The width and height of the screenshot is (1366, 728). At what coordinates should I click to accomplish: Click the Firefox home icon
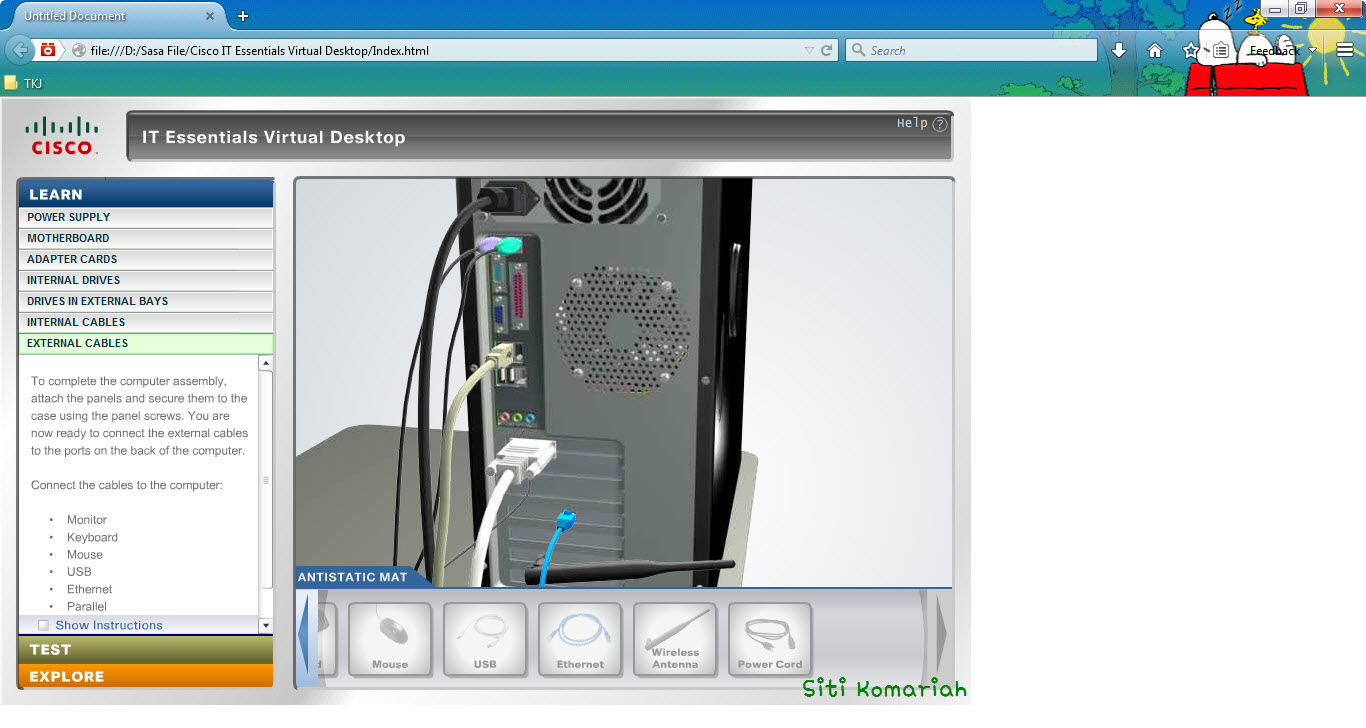[1155, 49]
